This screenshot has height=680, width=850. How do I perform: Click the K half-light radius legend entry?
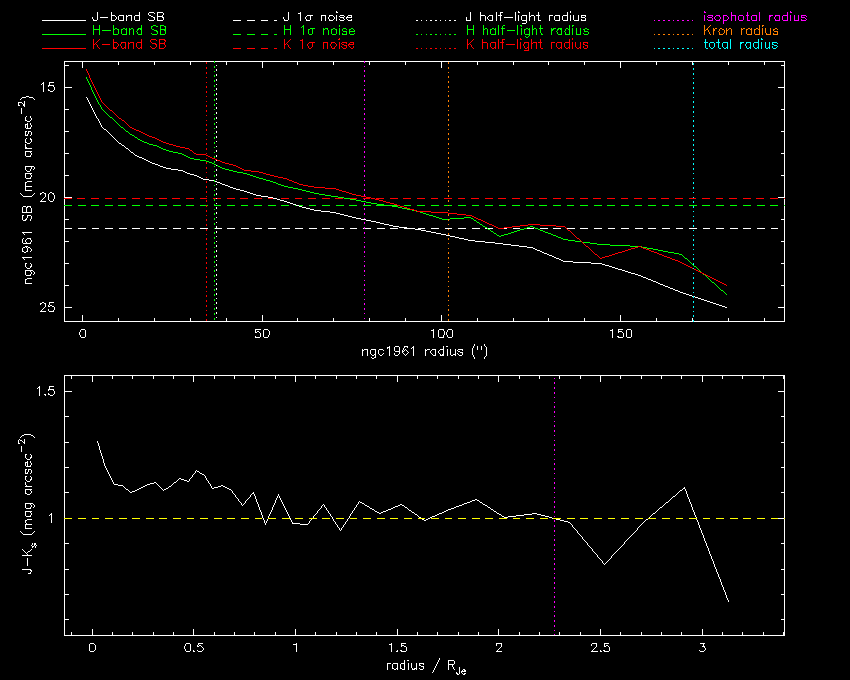click(526, 45)
